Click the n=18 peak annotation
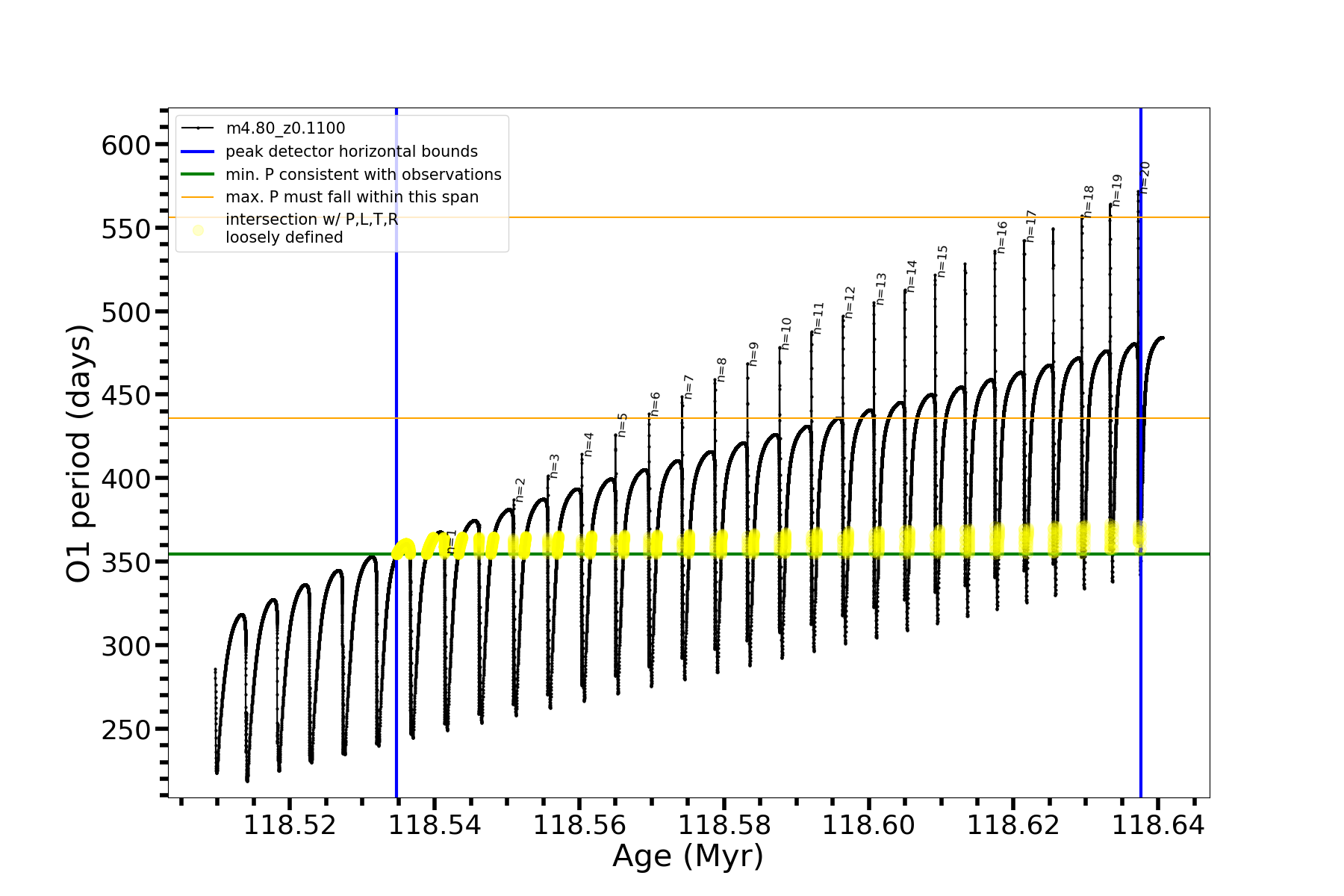The height and width of the screenshot is (896, 1344). (1089, 202)
